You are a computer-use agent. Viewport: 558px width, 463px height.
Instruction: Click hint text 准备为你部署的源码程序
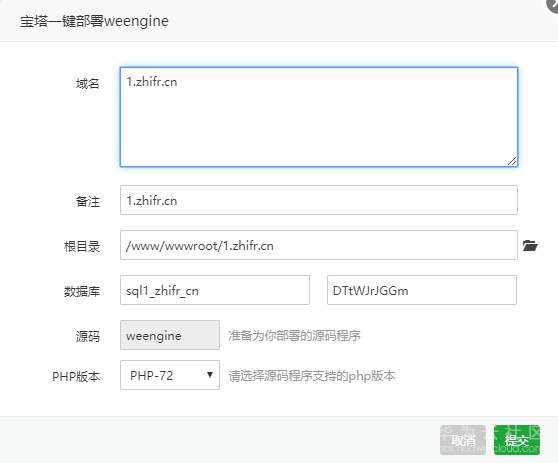(x=294, y=335)
